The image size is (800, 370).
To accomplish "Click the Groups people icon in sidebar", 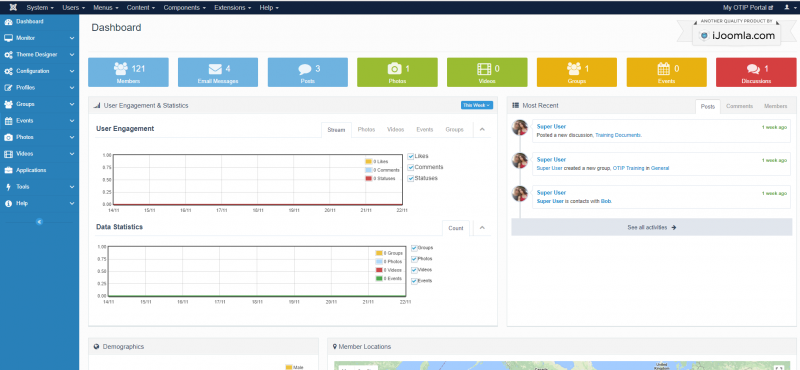I will 8,104.
